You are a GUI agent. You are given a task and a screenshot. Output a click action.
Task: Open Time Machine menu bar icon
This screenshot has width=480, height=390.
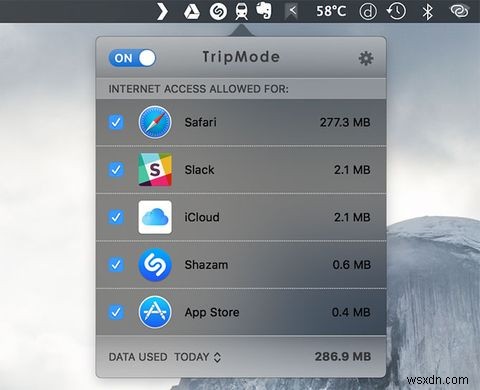[396, 11]
